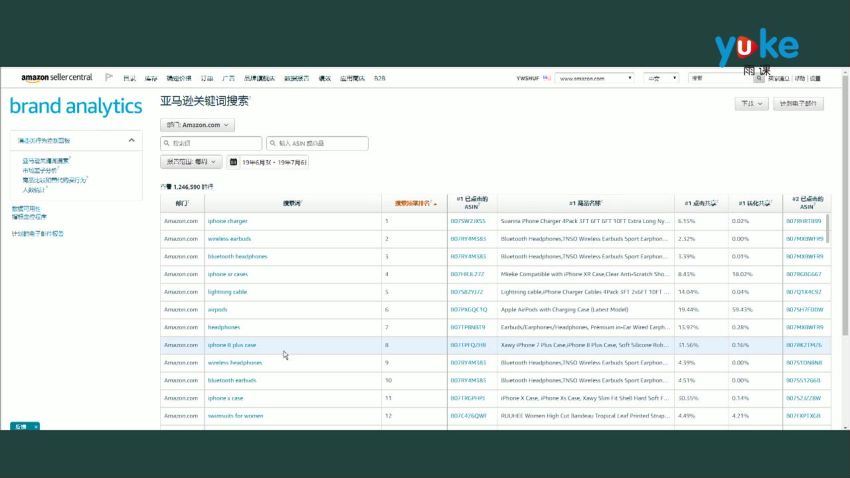This screenshot has width=850, height=478.
Task: Sort by the search frequency rank column
Action: [x=414, y=203]
